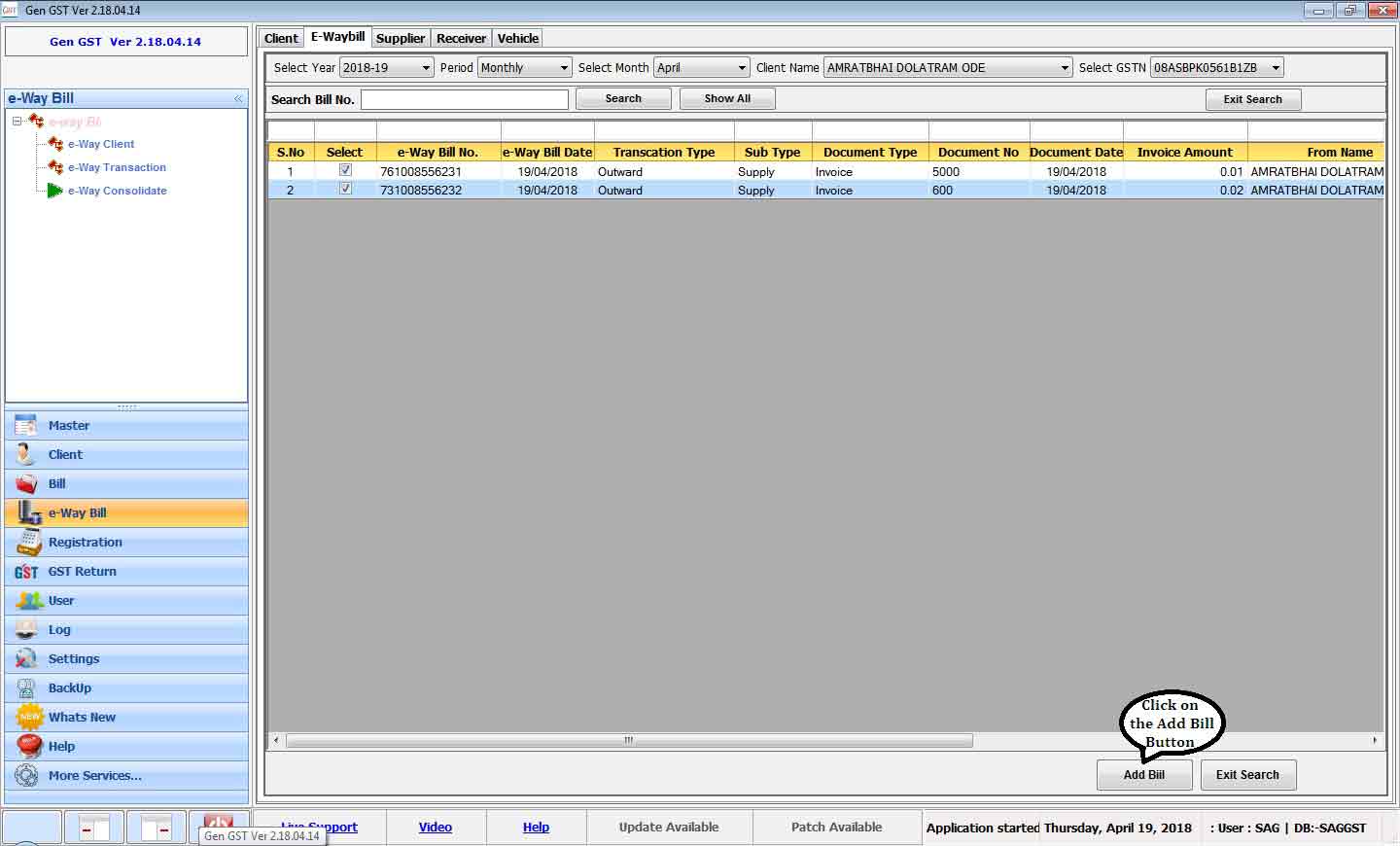The height and width of the screenshot is (846, 1400).
Task: Switch to the Vehicle tab
Action: tap(517, 39)
